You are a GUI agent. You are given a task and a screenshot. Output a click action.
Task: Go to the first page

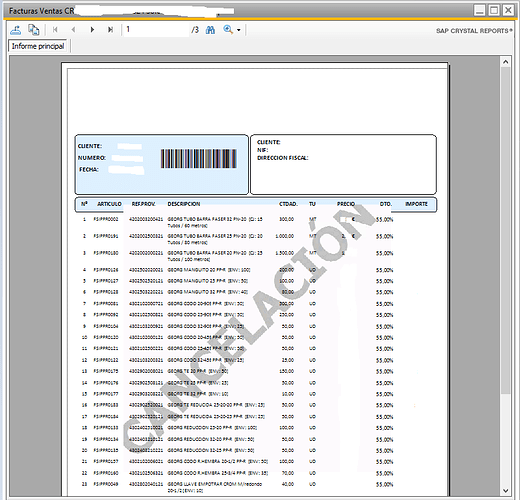coord(55,30)
